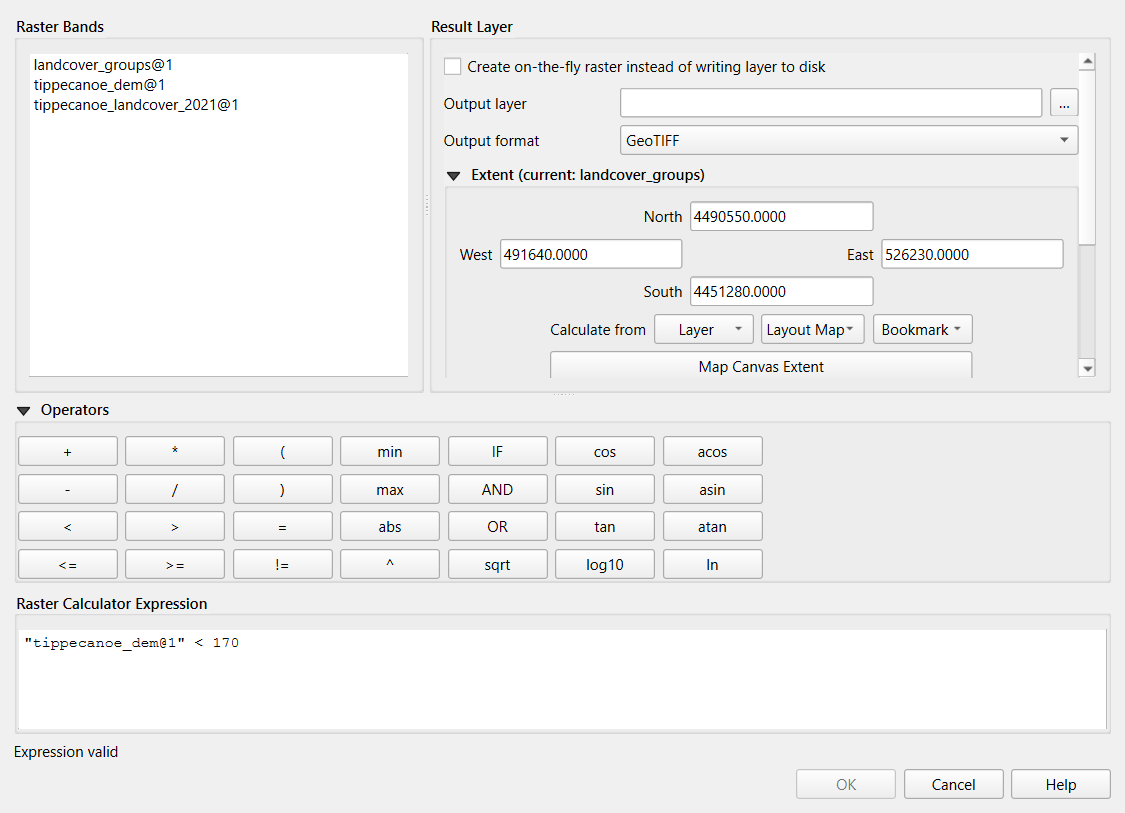The image size is (1125, 813).
Task: Open the output layer browse button
Action: [1064, 103]
